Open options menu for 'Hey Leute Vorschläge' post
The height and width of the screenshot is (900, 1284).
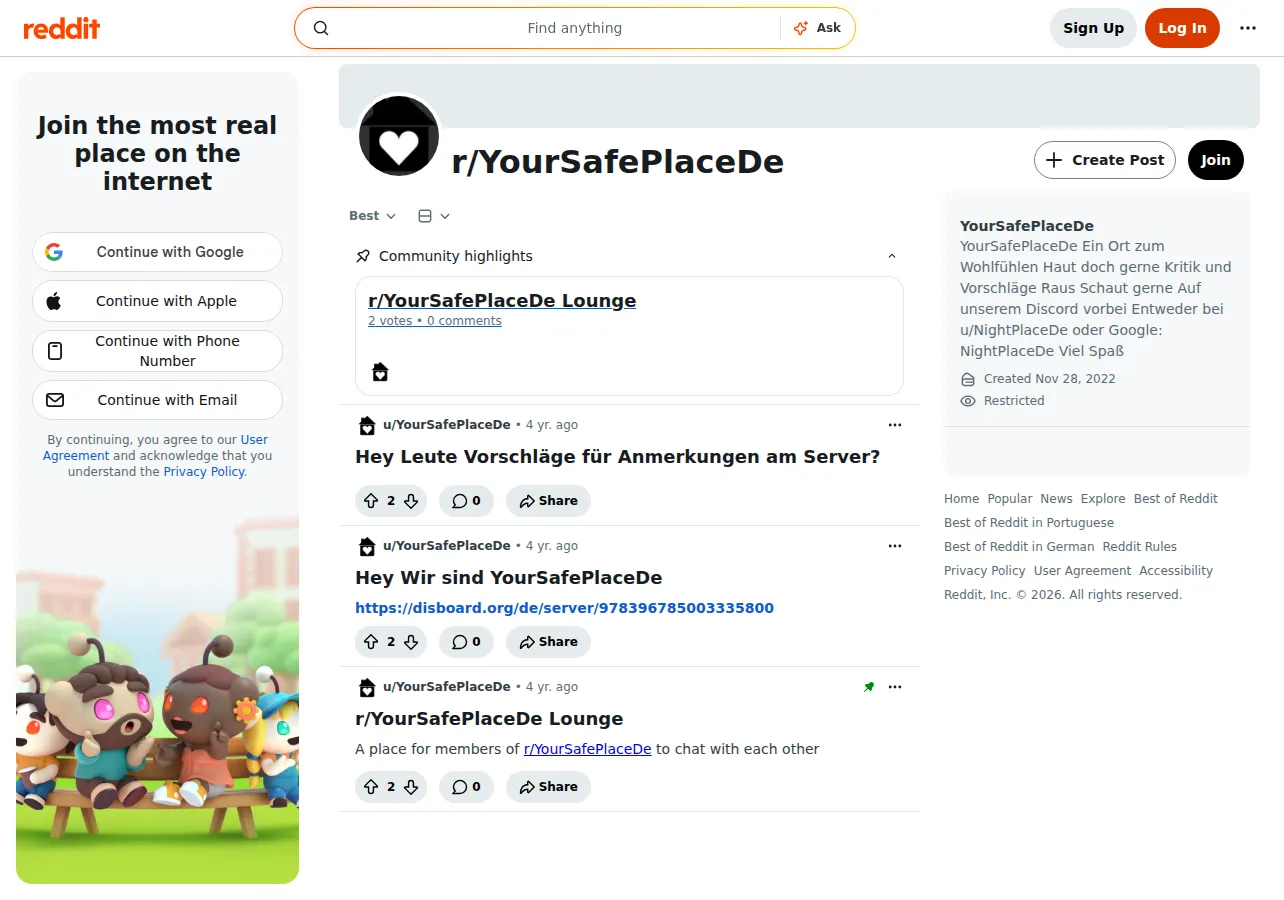(895, 425)
